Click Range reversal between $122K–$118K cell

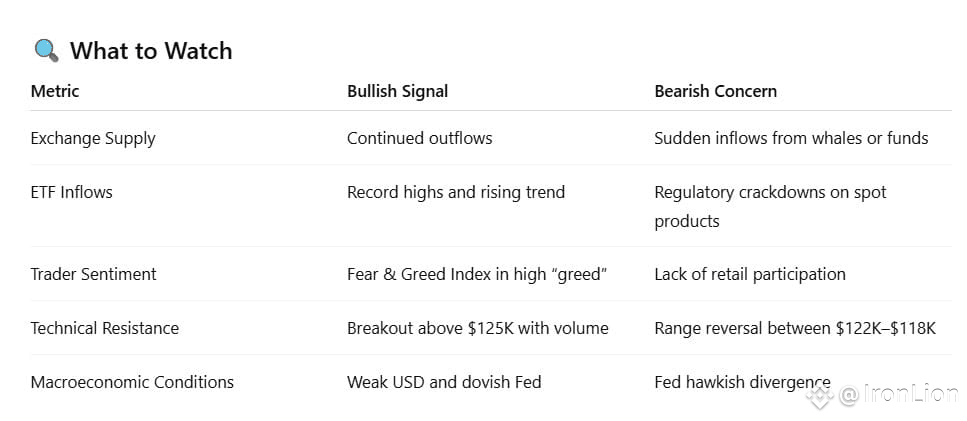795,328
